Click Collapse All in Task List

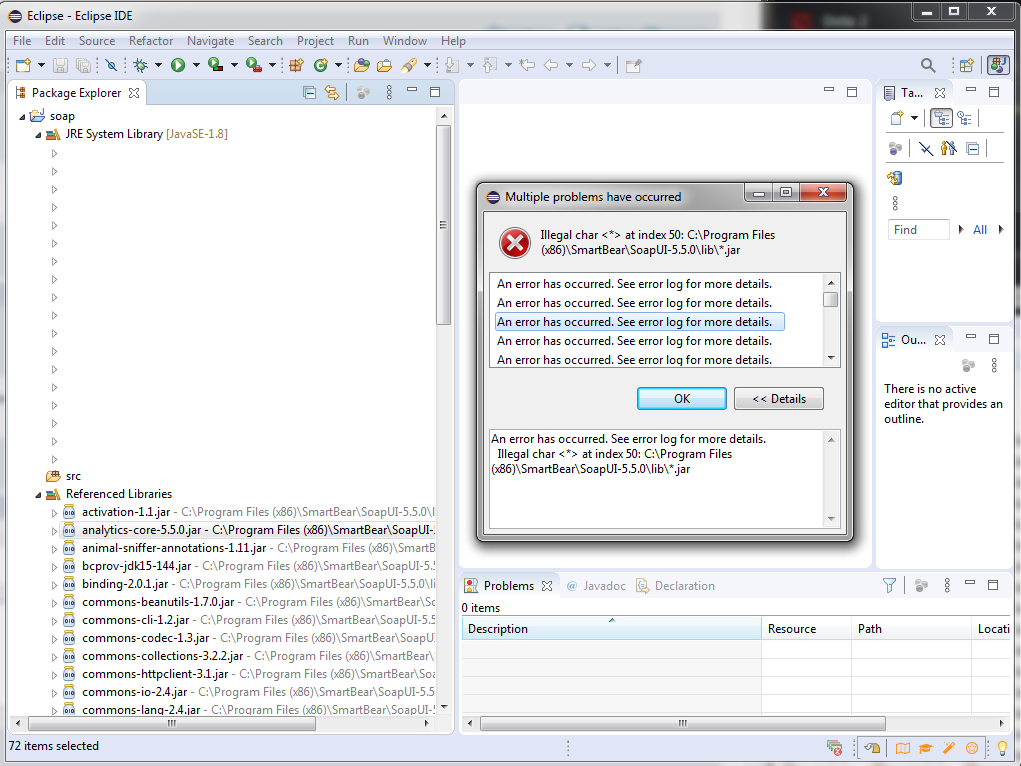point(972,149)
